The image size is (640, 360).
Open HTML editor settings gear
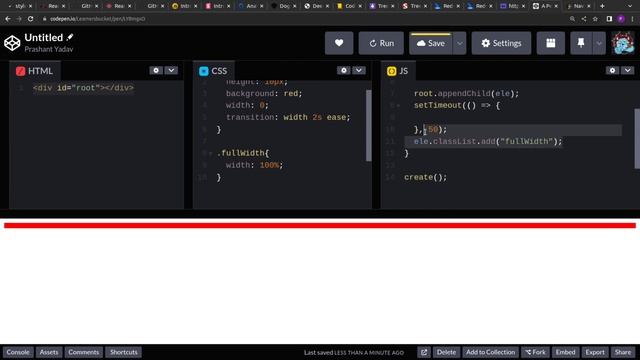coord(156,70)
